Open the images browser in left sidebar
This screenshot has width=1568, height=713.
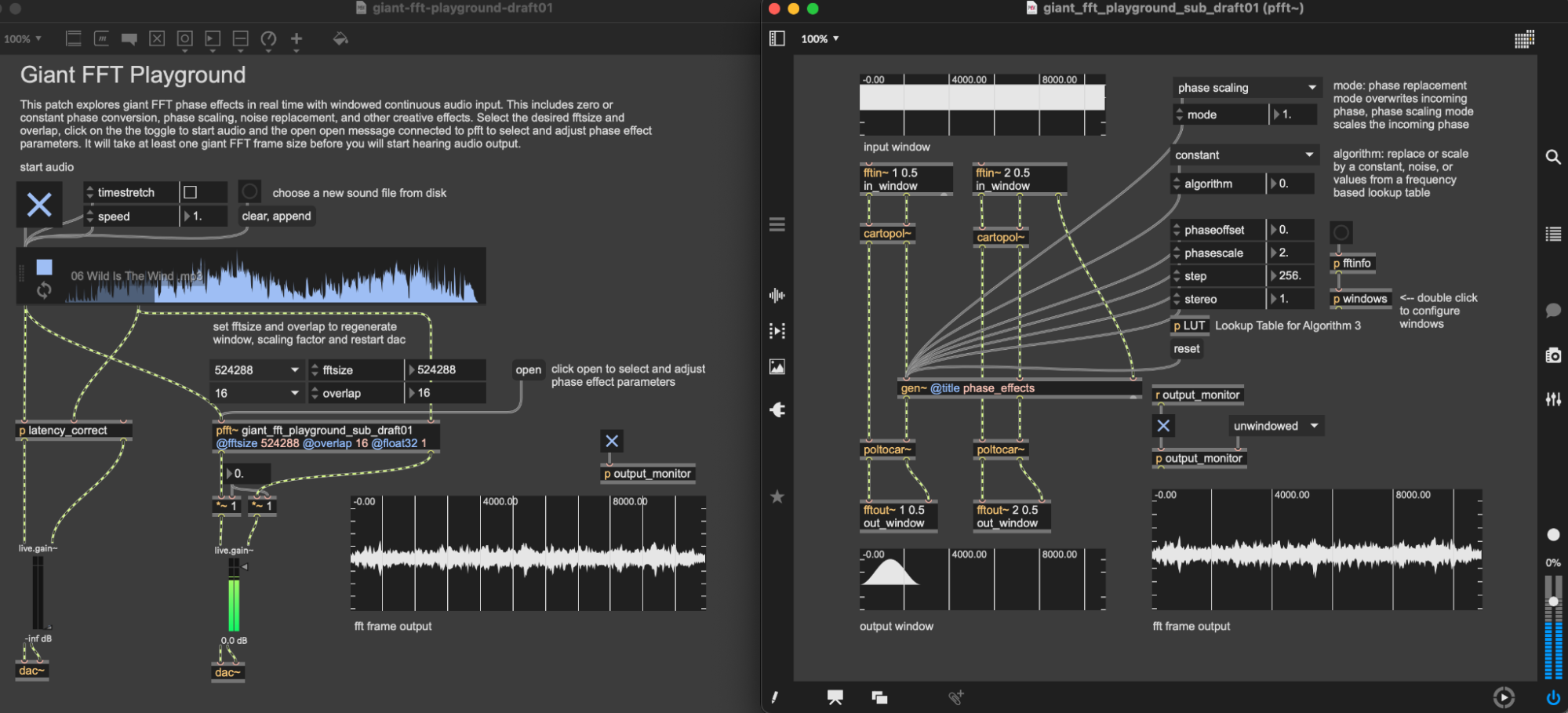(x=777, y=367)
